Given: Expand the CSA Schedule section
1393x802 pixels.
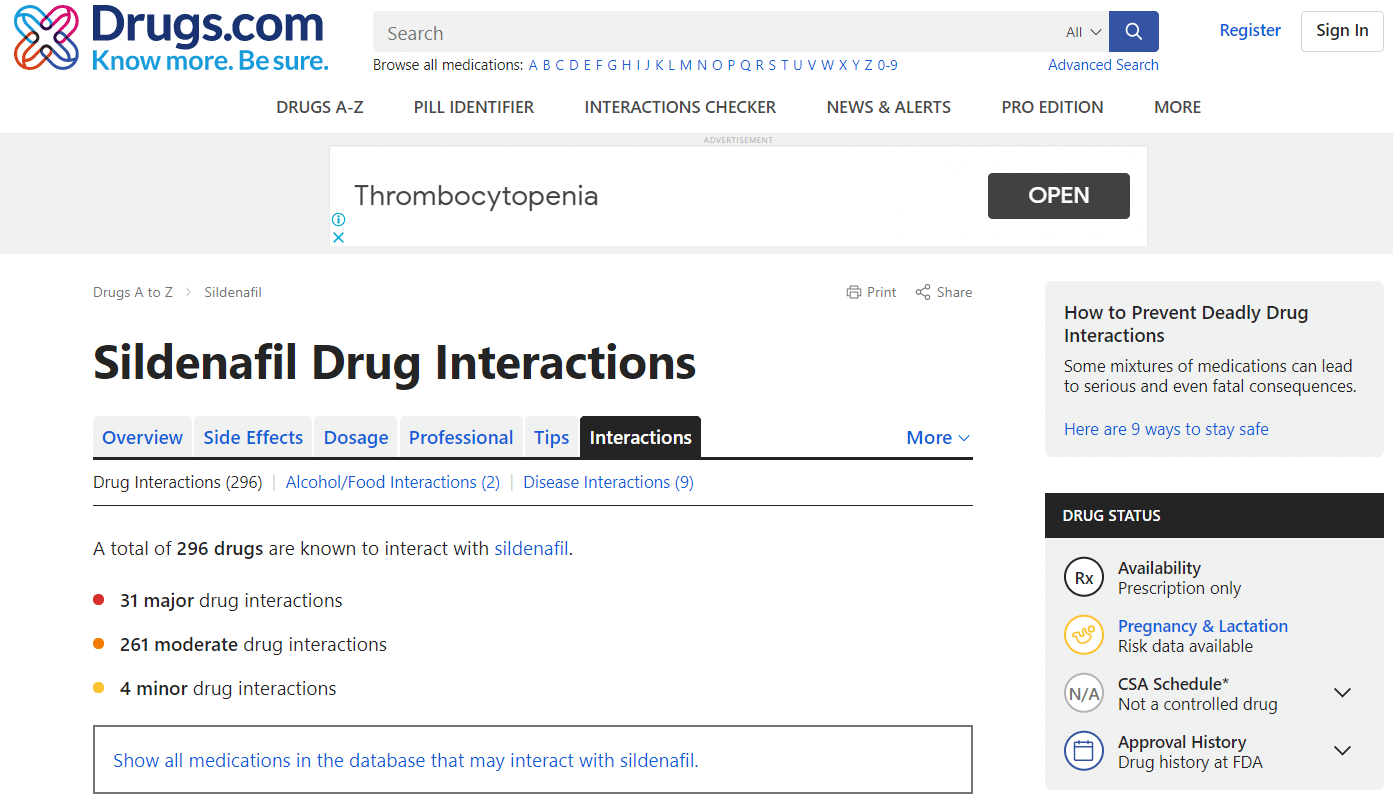Looking at the screenshot, I should (x=1343, y=693).
